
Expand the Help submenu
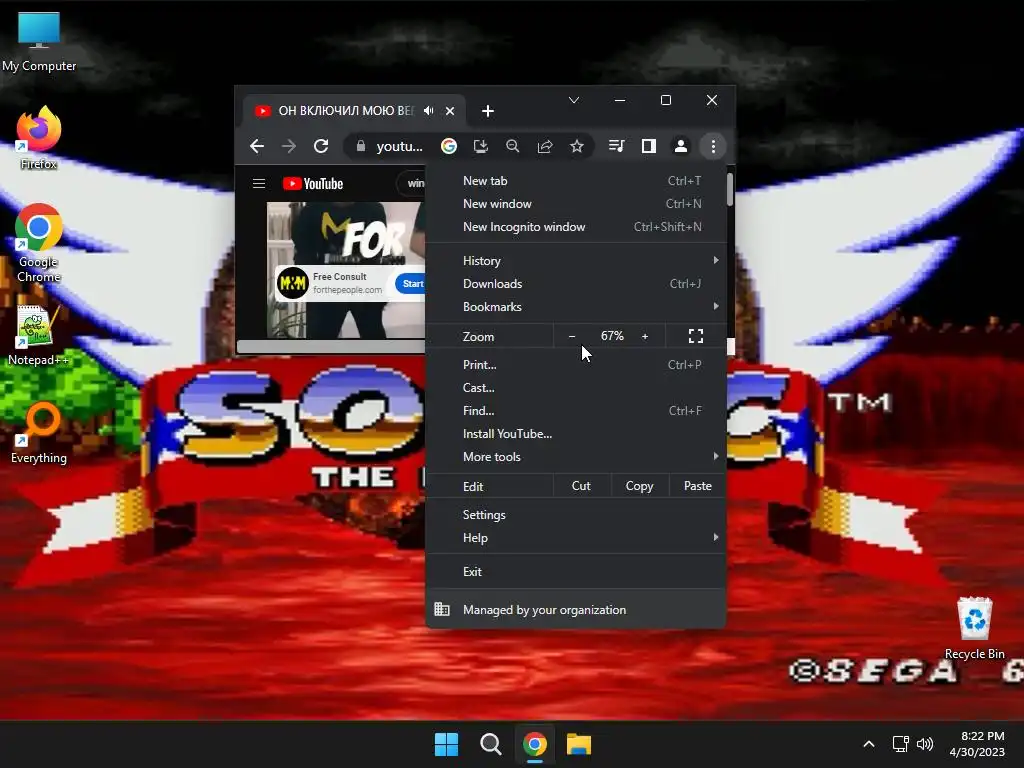pyautogui.click(x=575, y=538)
